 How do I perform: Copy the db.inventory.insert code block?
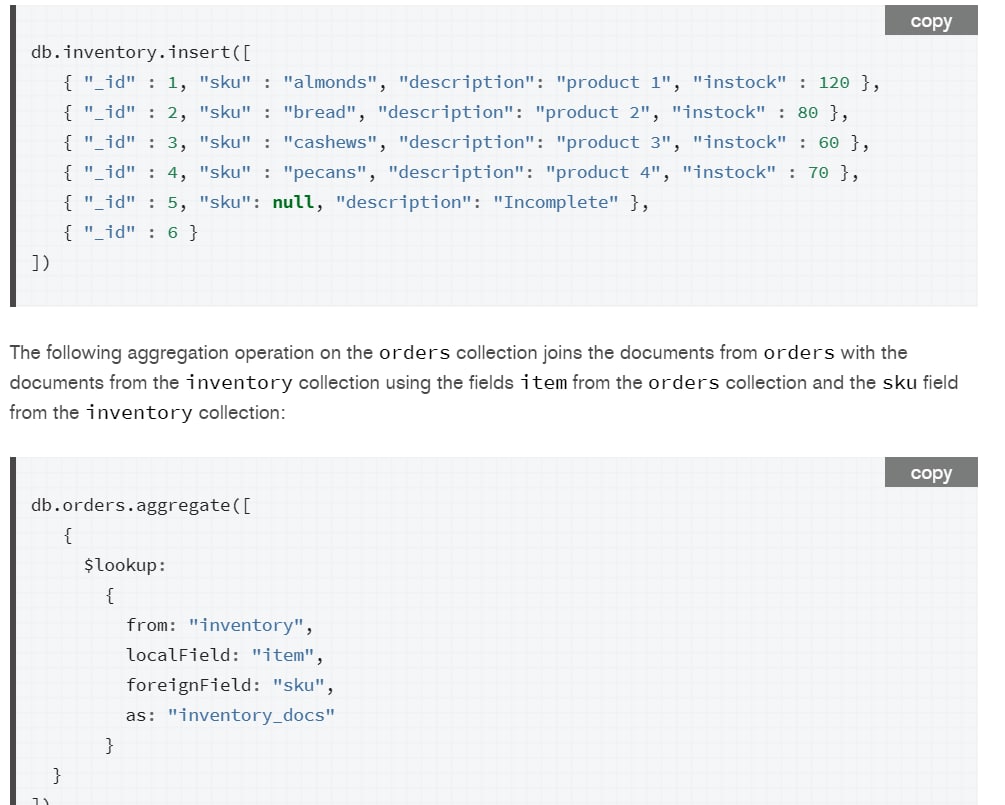point(931,21)
